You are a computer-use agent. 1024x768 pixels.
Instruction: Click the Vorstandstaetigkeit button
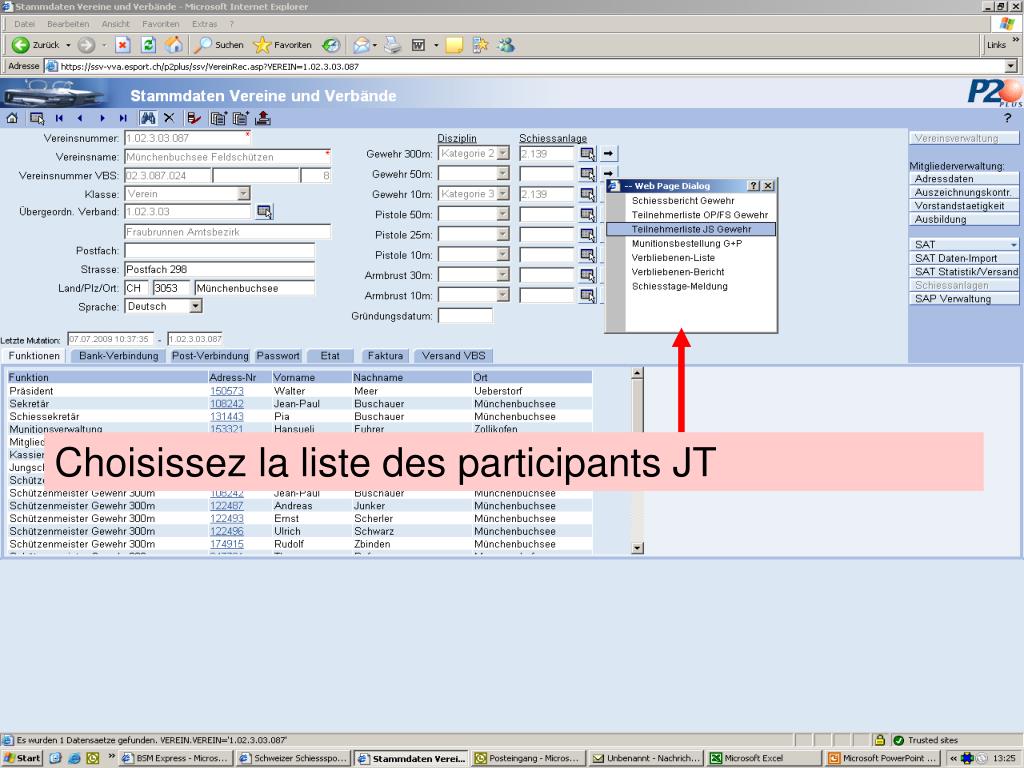click(964, 206)
